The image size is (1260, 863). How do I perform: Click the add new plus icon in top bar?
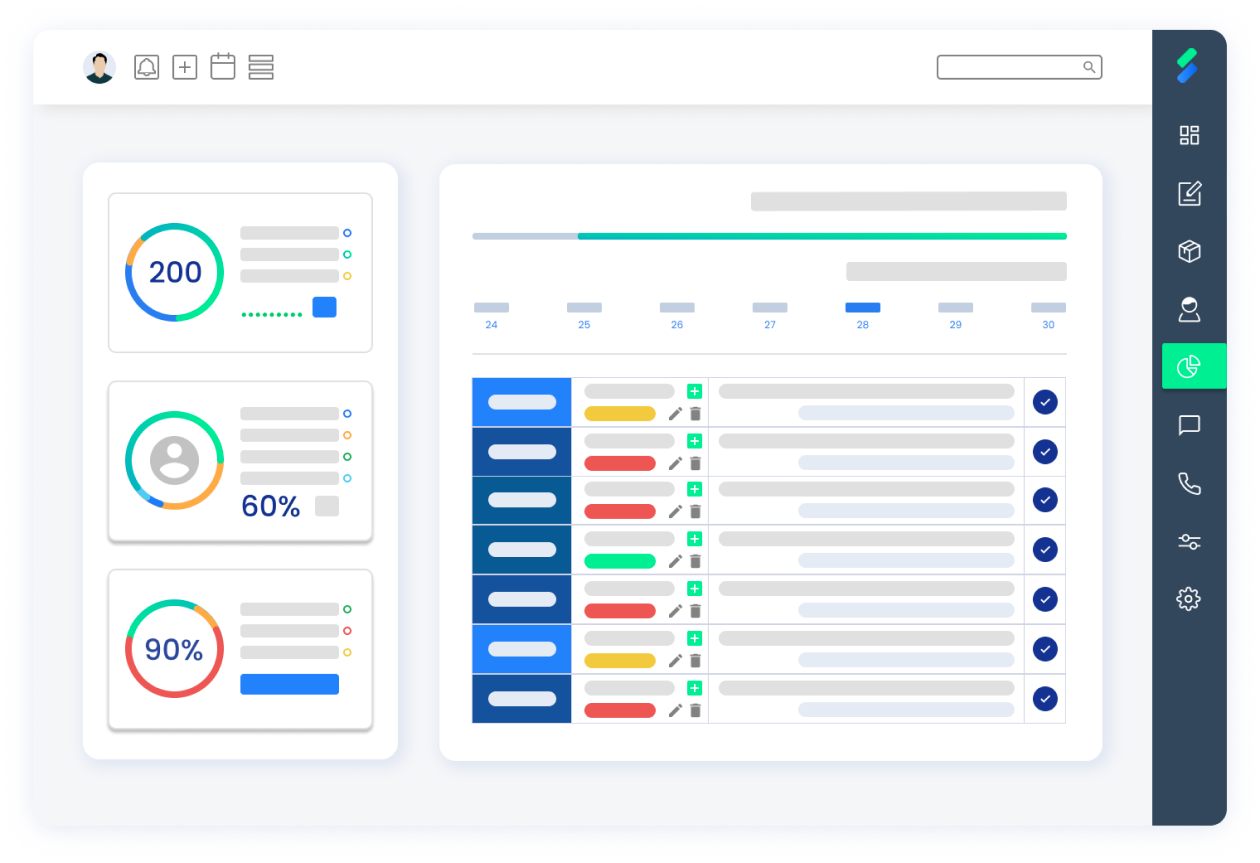185,67
